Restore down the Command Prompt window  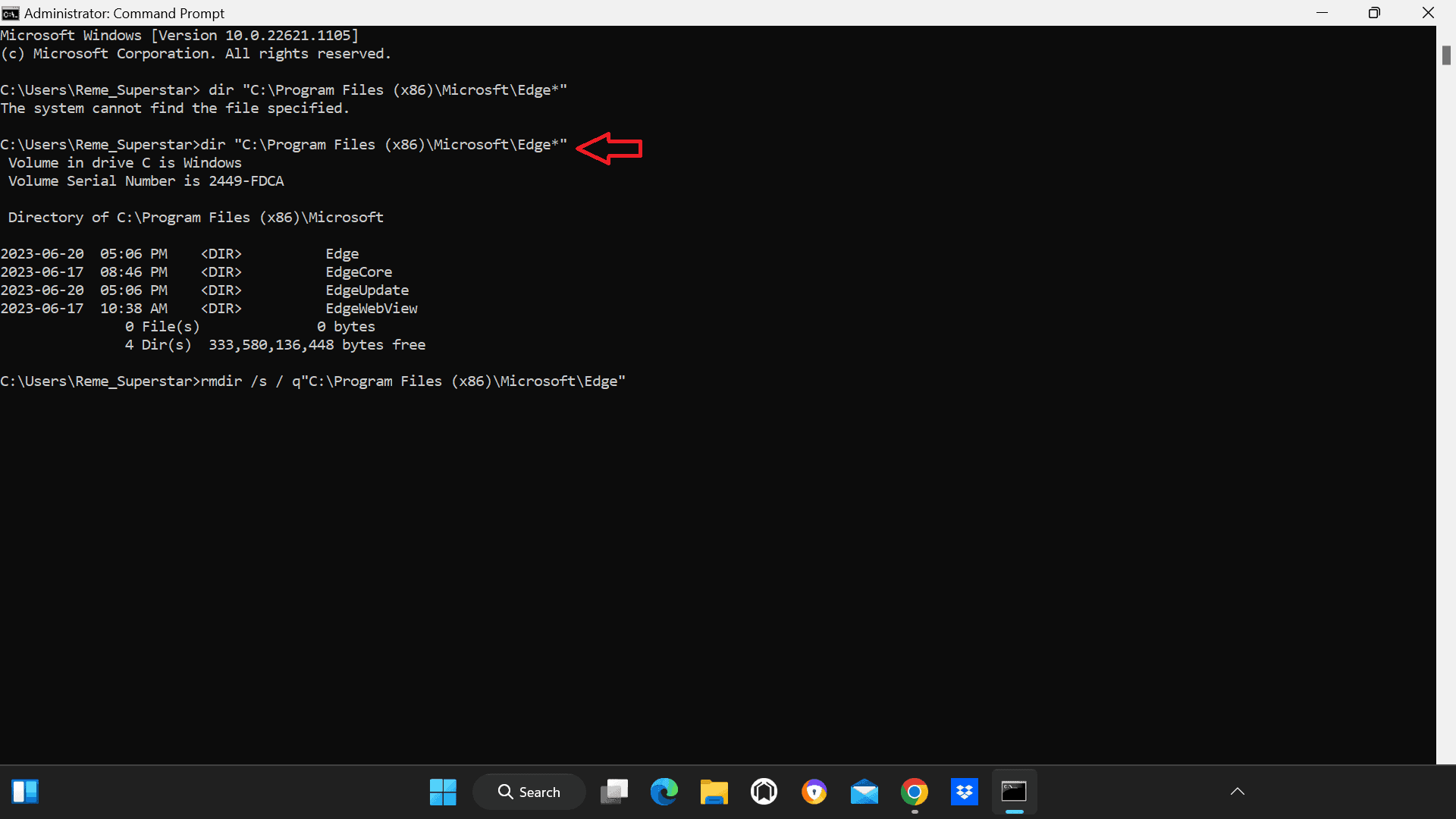(1374, 13)
